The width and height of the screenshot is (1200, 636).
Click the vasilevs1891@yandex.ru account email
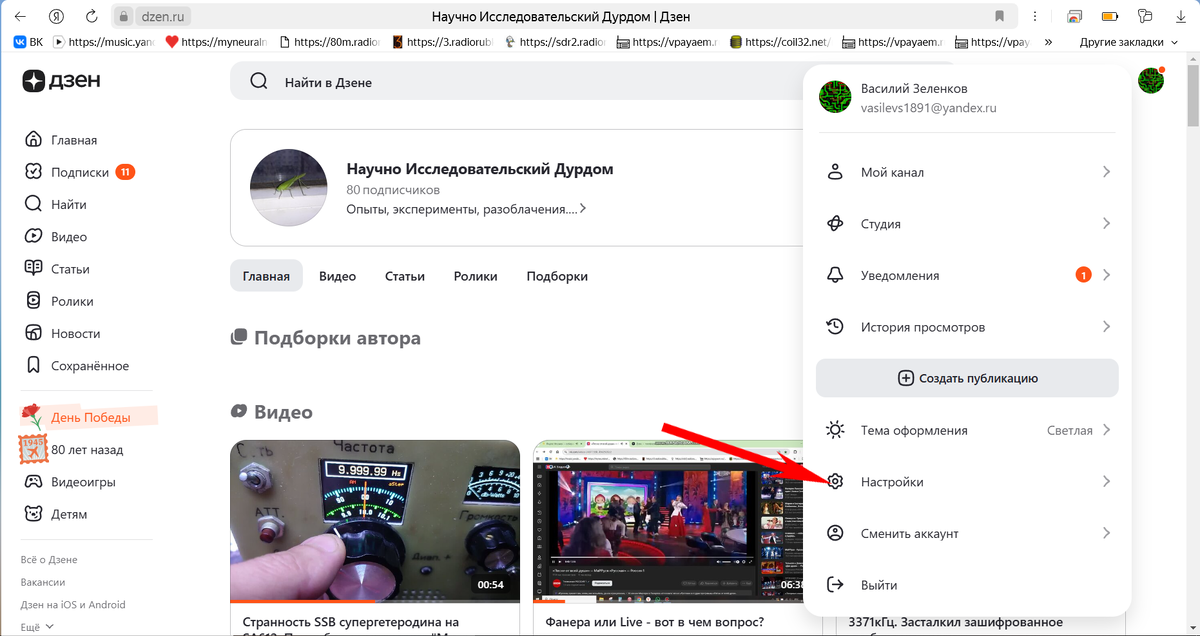929,108
